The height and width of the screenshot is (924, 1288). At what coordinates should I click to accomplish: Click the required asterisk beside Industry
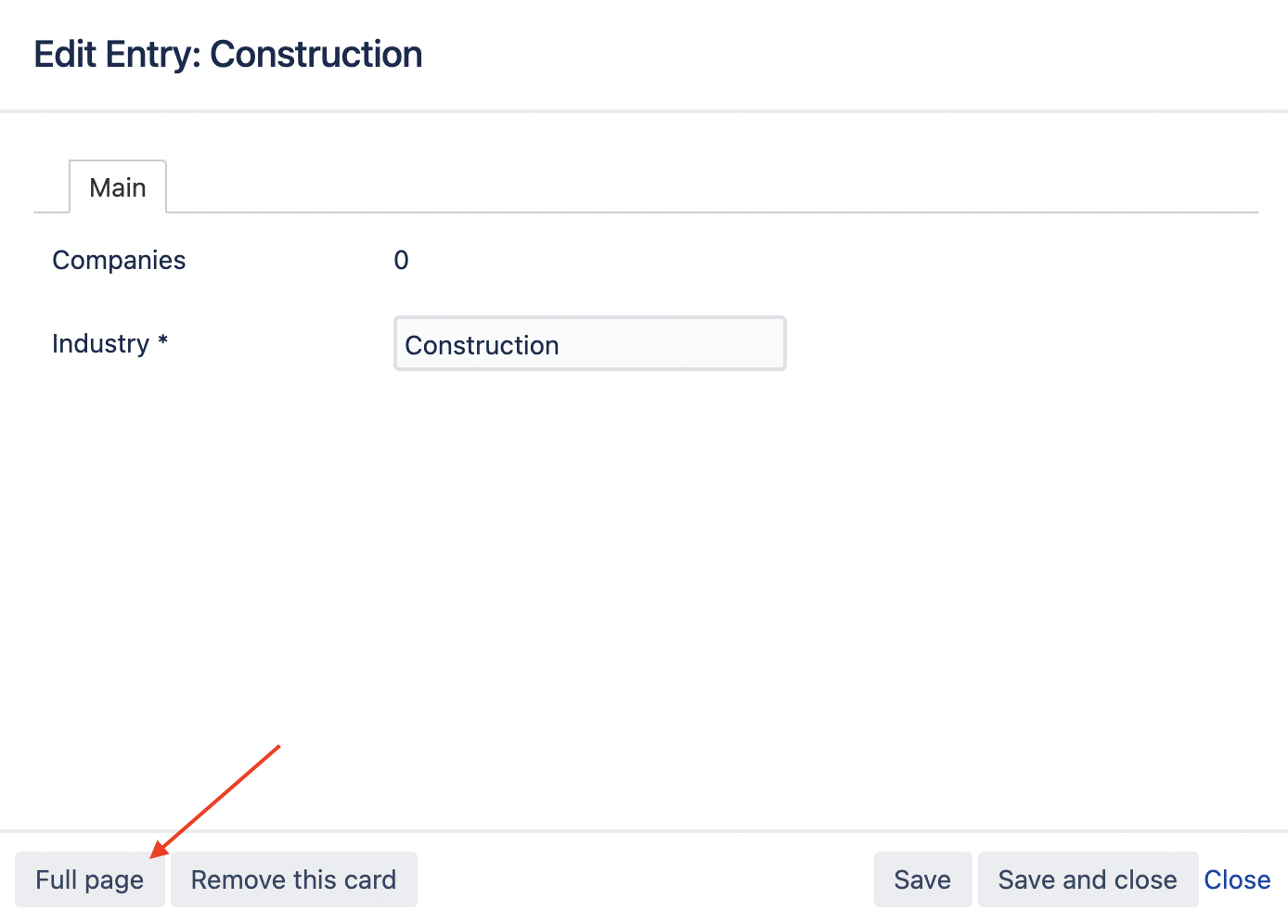(163, 341)
